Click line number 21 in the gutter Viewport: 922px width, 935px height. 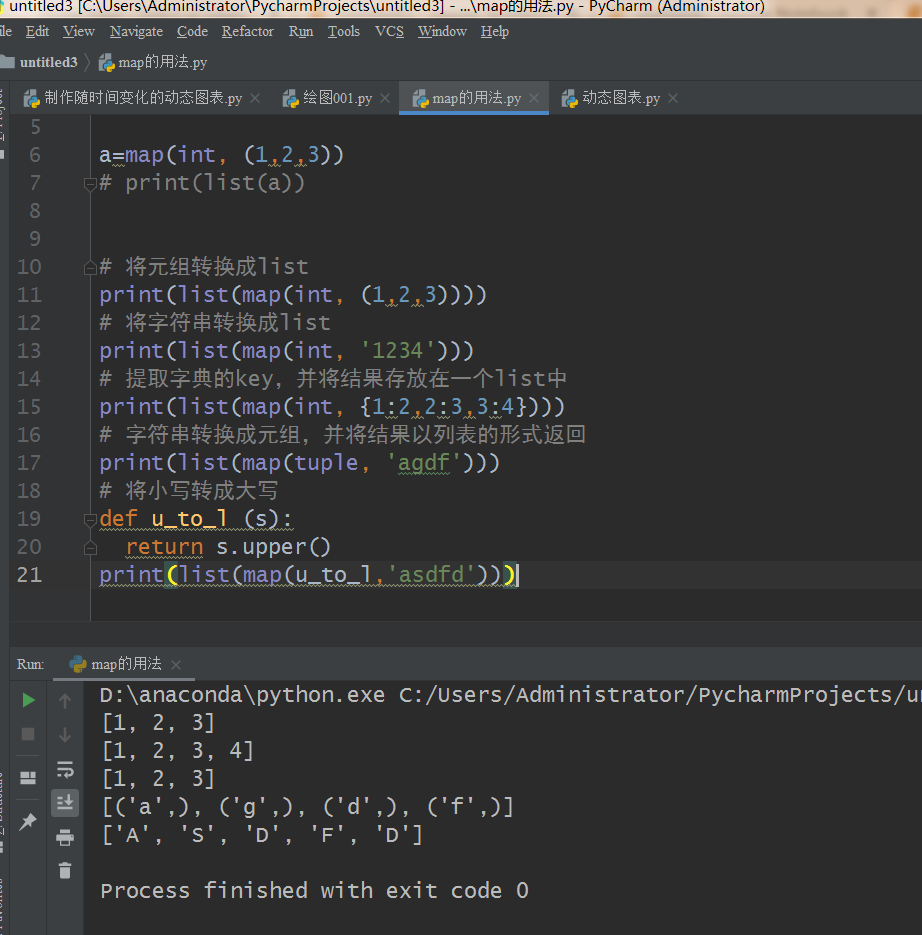[x=29, y=575]
